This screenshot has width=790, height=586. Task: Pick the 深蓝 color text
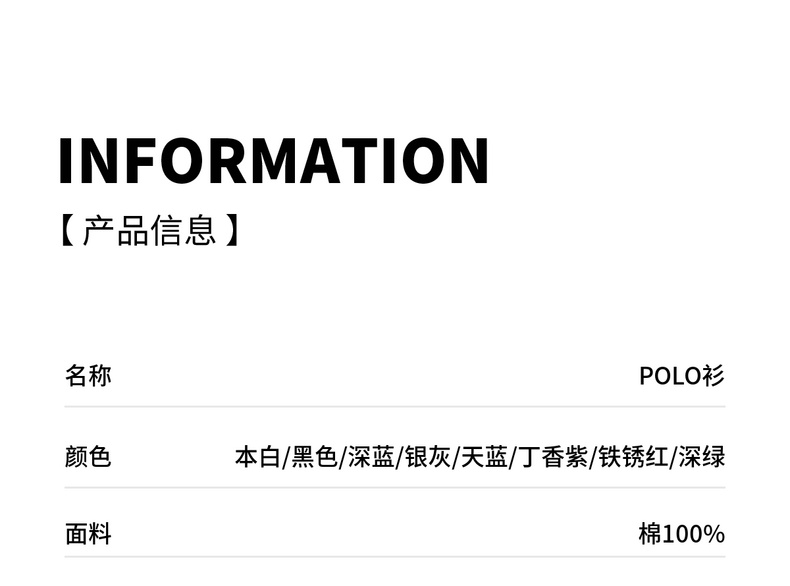(371, 458)
